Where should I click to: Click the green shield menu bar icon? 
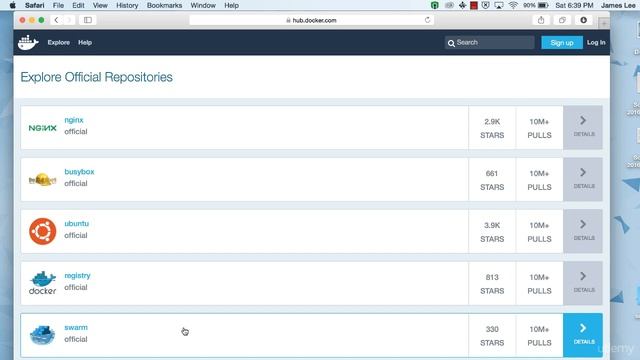tap(435, 5)
